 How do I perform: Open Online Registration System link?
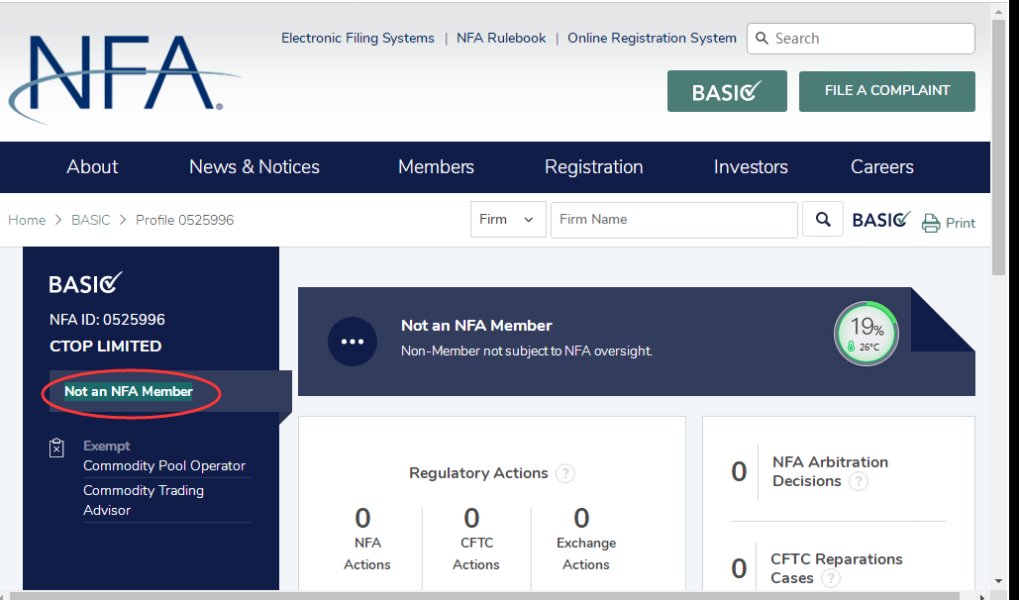coord(652,38)
